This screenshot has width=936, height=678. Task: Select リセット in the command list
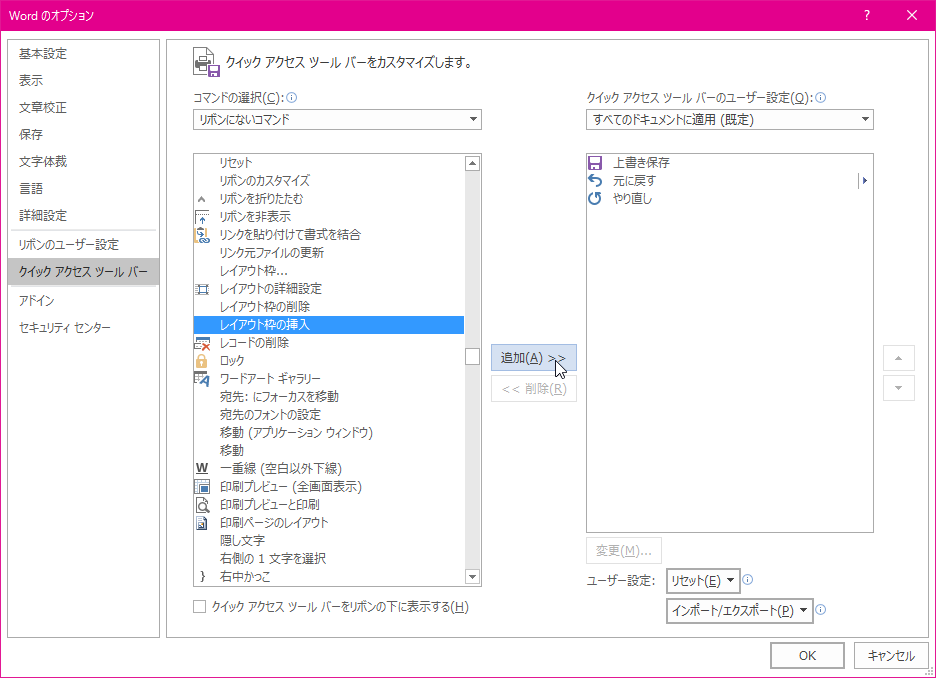point(329,163)
